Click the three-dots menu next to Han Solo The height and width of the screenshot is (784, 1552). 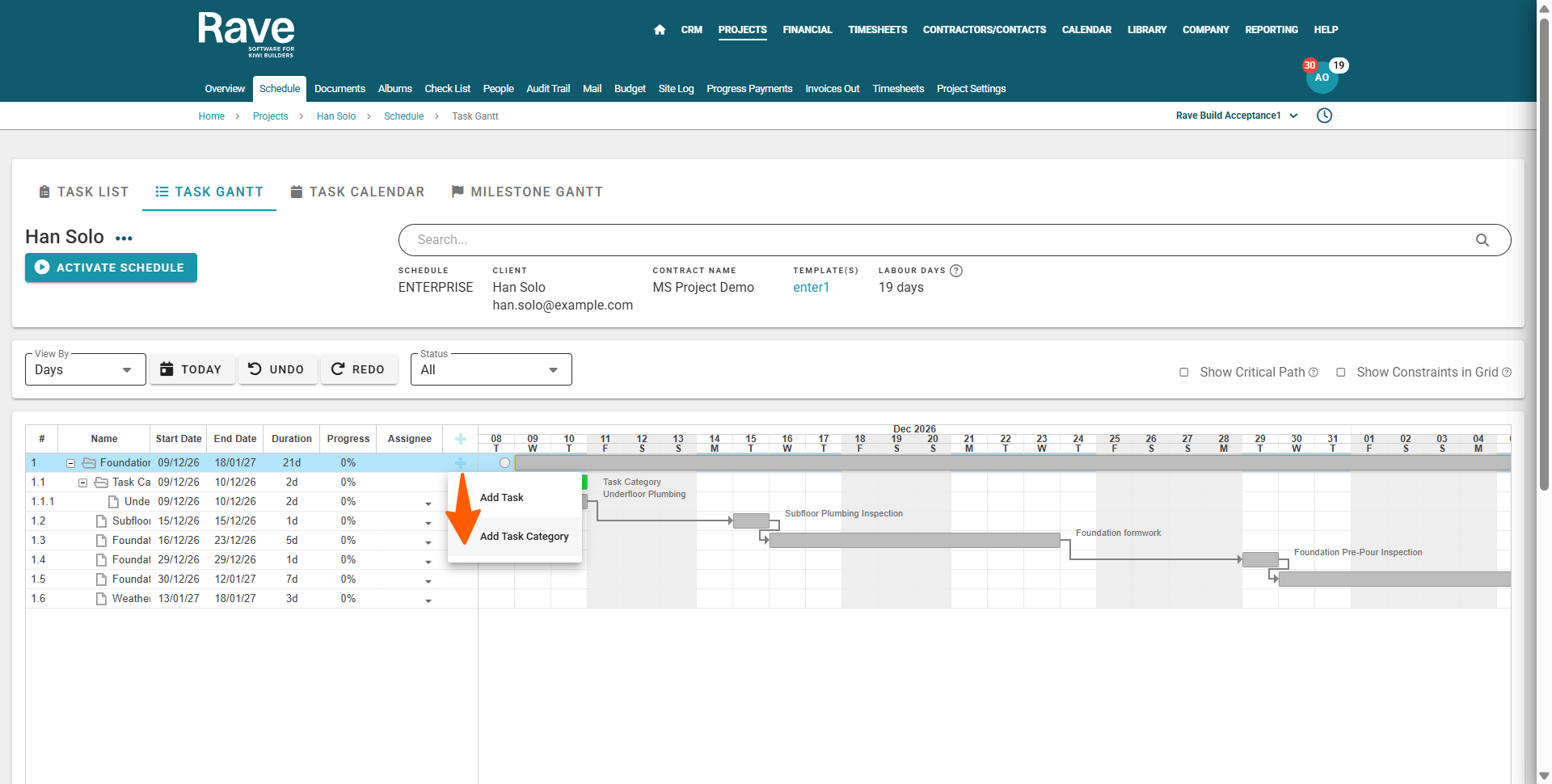pyautogui.click(x=124, y=238)
